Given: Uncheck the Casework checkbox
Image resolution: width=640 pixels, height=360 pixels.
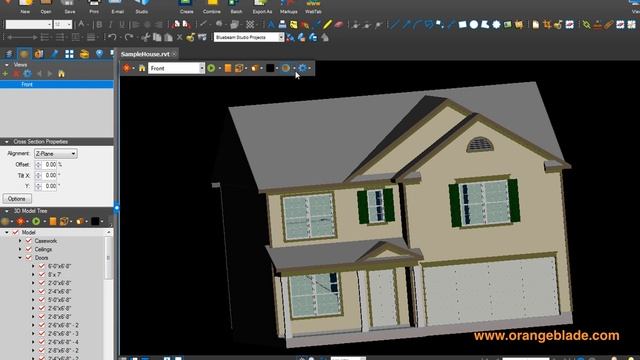Looking at the screenshot, I should [x=29, y=241].
